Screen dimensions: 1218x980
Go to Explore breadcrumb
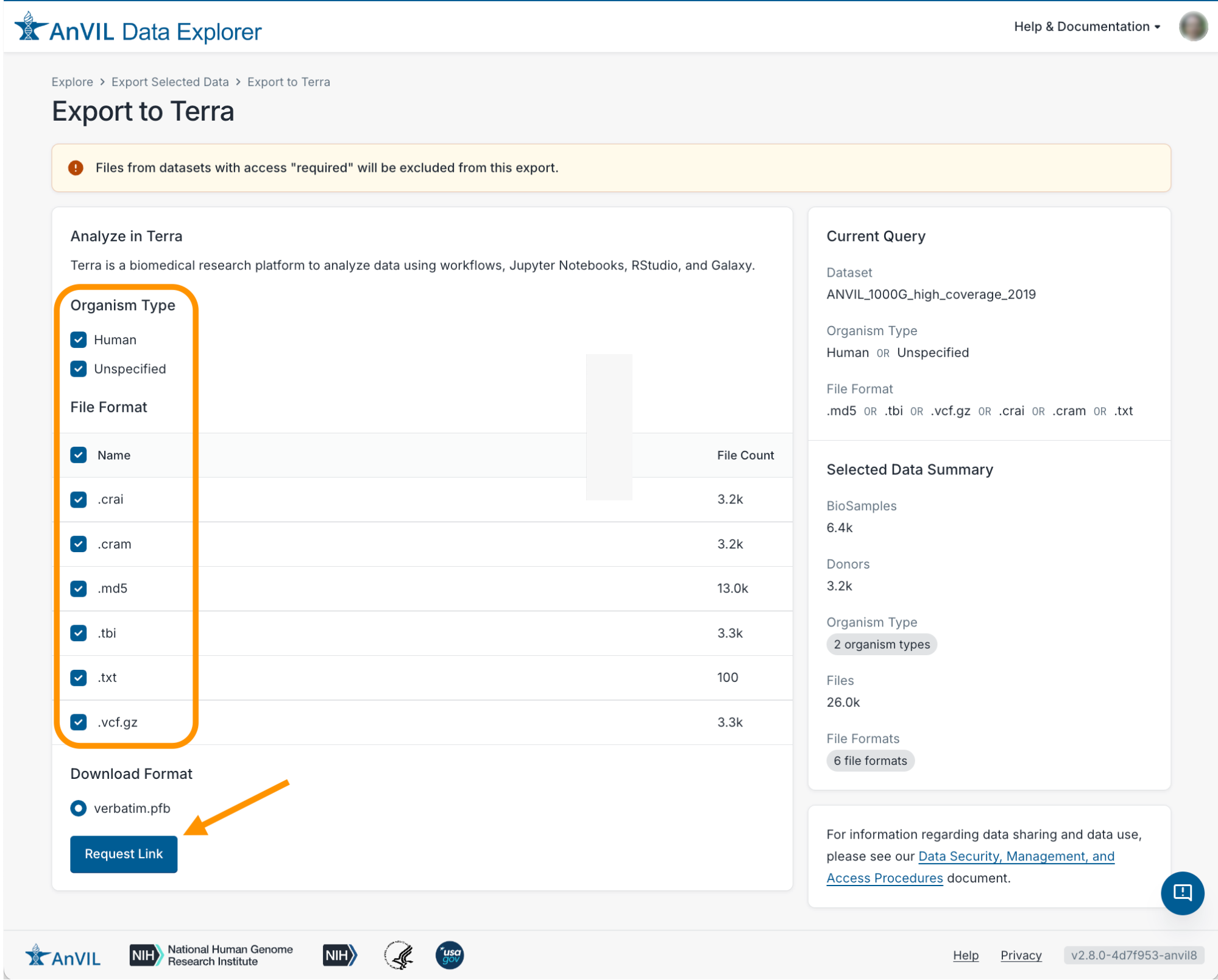73,82
